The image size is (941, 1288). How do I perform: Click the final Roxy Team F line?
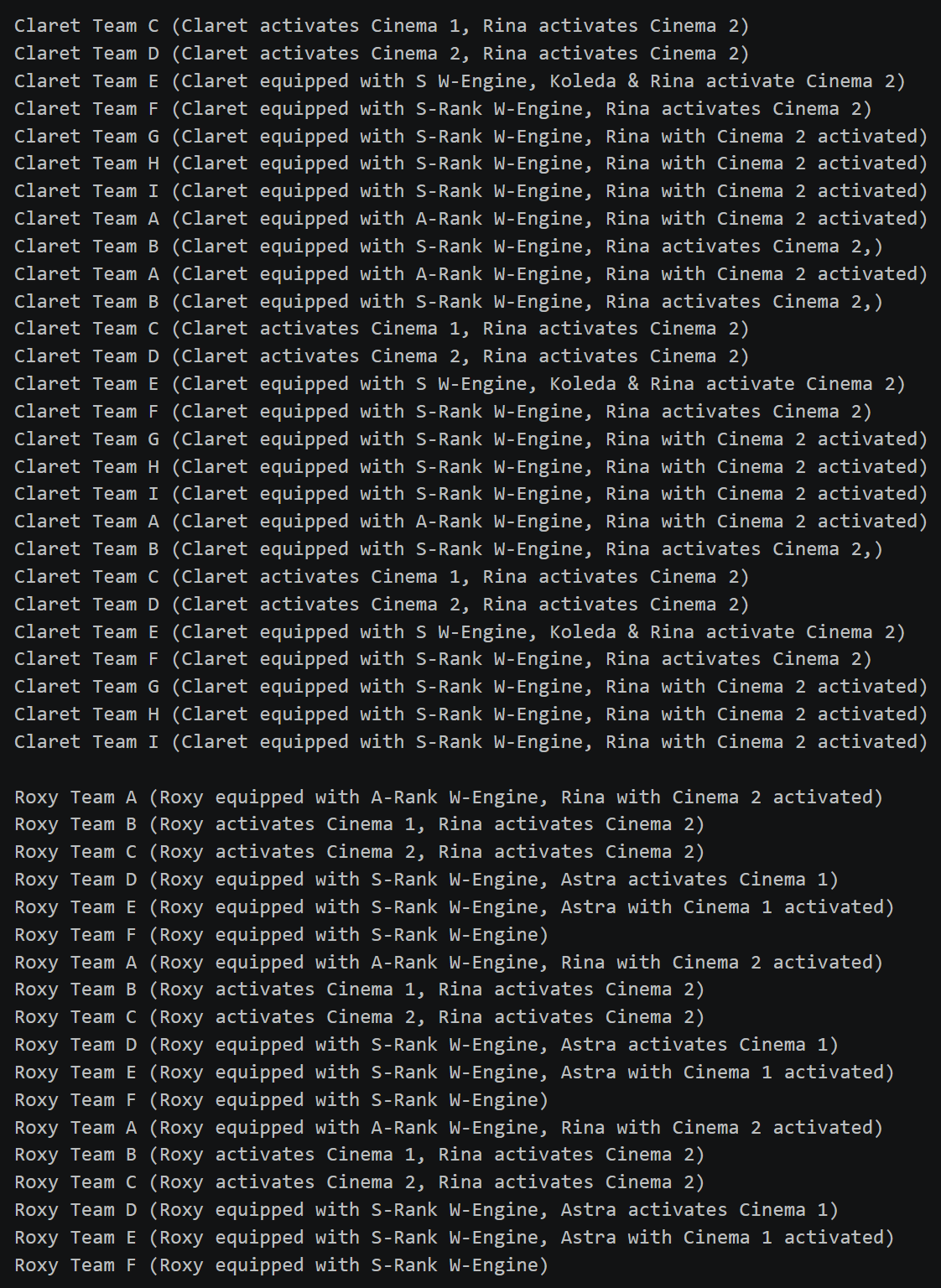point(282,1265)
